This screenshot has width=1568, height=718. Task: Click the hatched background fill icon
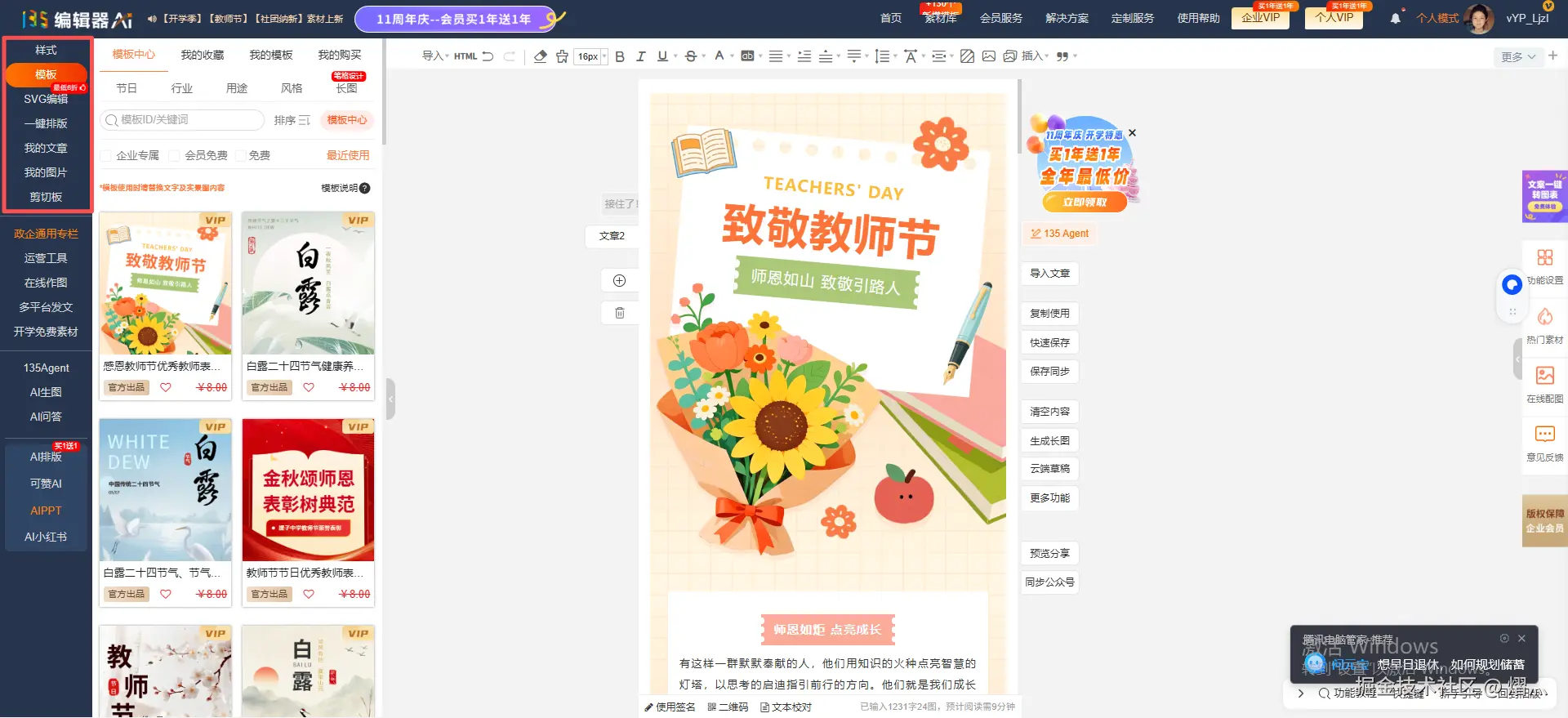(968, 56)
